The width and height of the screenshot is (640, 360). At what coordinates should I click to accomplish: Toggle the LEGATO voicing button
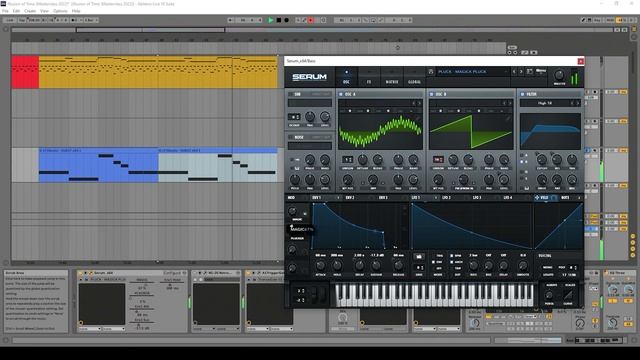[548, 275]
